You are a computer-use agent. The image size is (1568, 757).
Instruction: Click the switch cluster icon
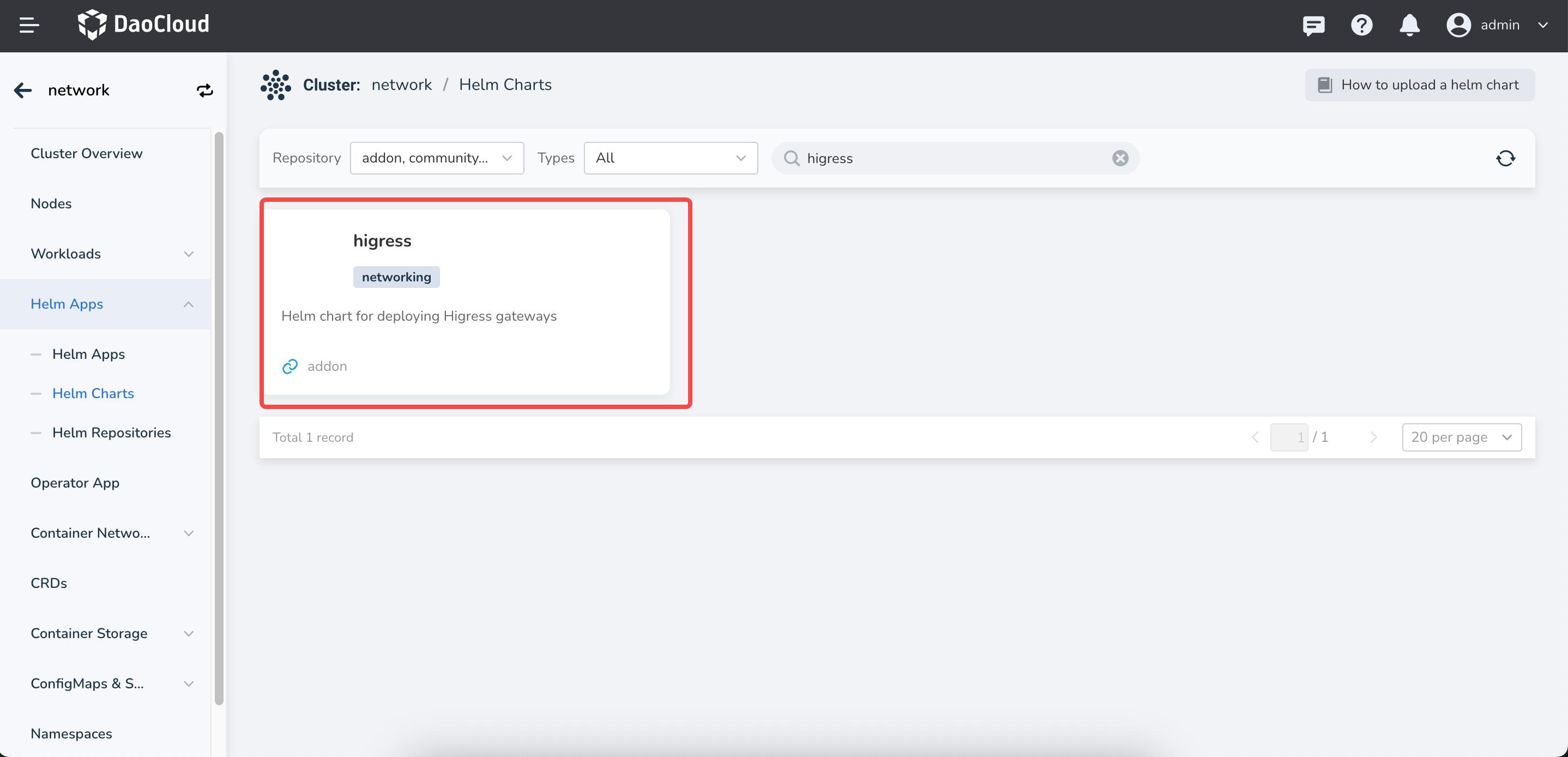point(204,90)
